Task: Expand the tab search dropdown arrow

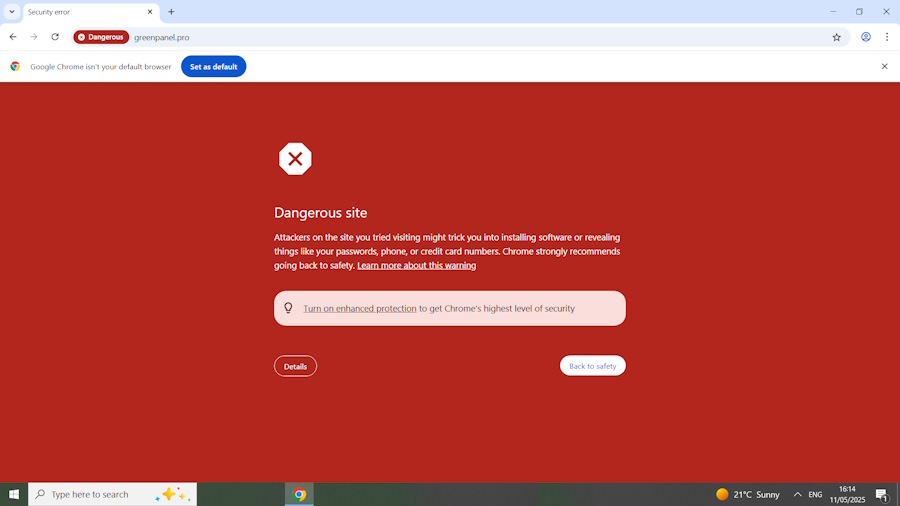Action: coord(11,12)
